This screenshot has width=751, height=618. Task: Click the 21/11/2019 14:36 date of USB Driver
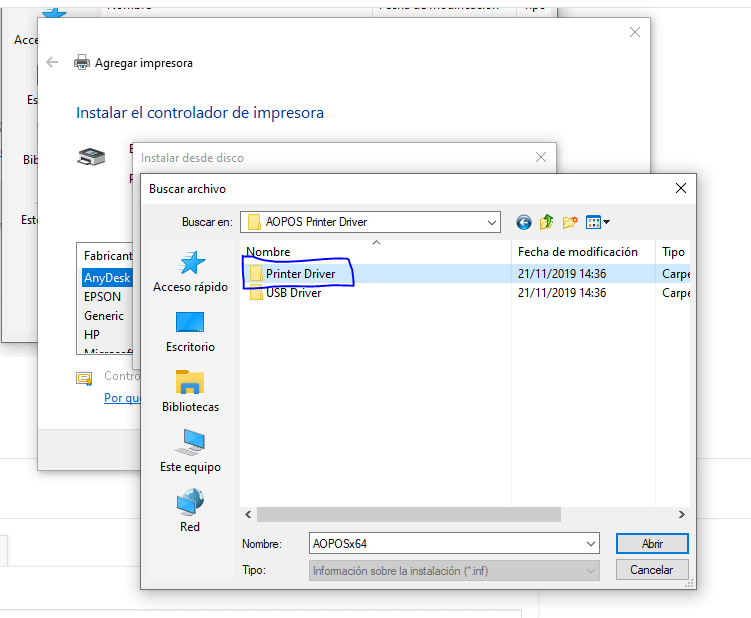tap(561, 293)
